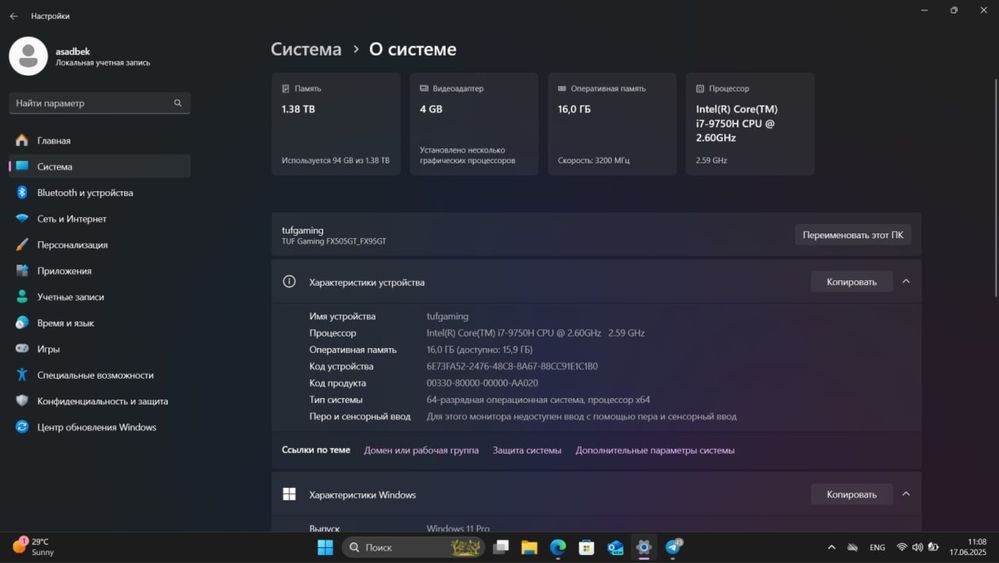Image resolution: width=999 pixels, height=563 pixels.
Task: Open Персонализация settings
Action: pos(99,245)
